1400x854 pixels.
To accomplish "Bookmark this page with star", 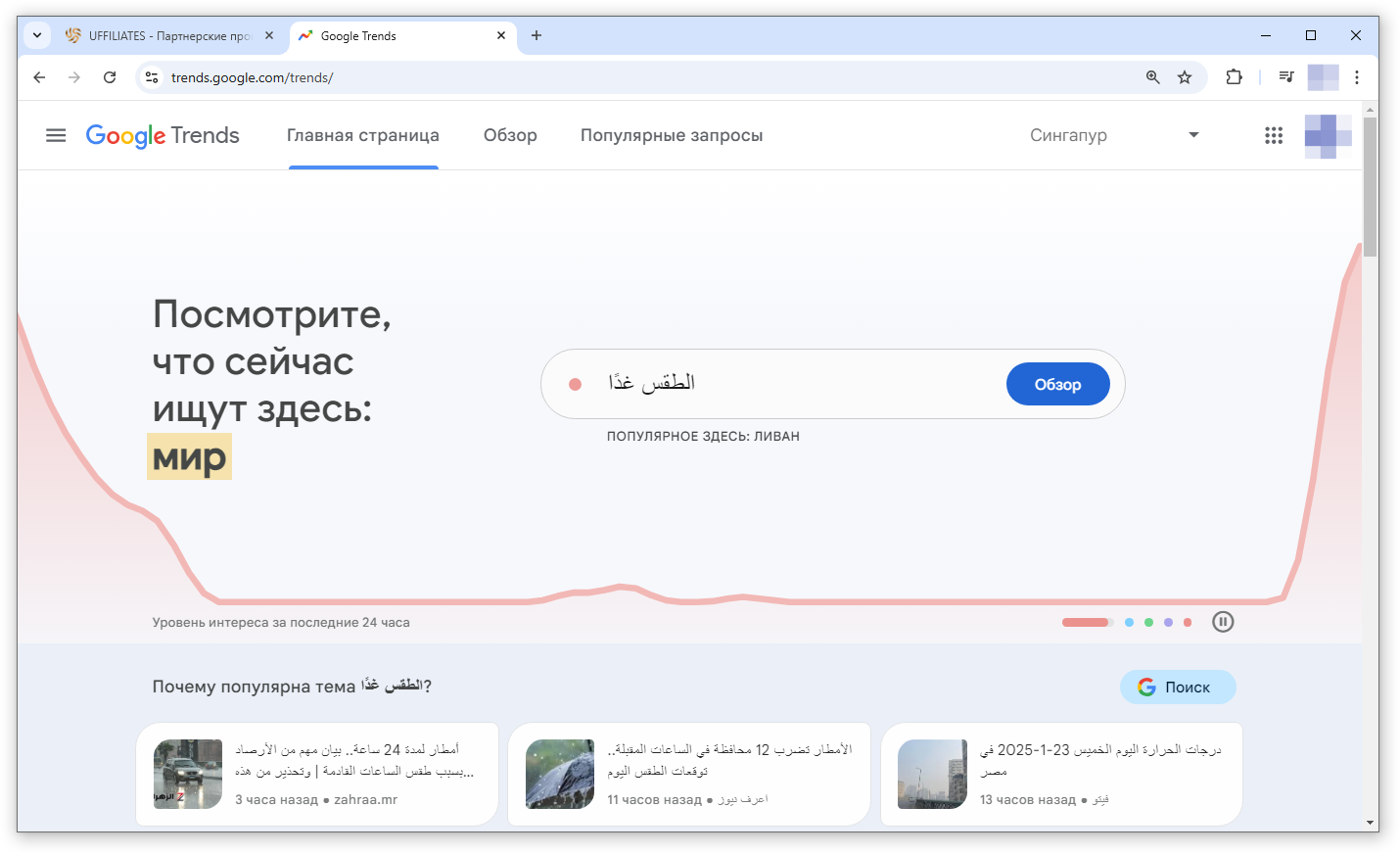I will pyautogui.click(x=1185, y=77).
